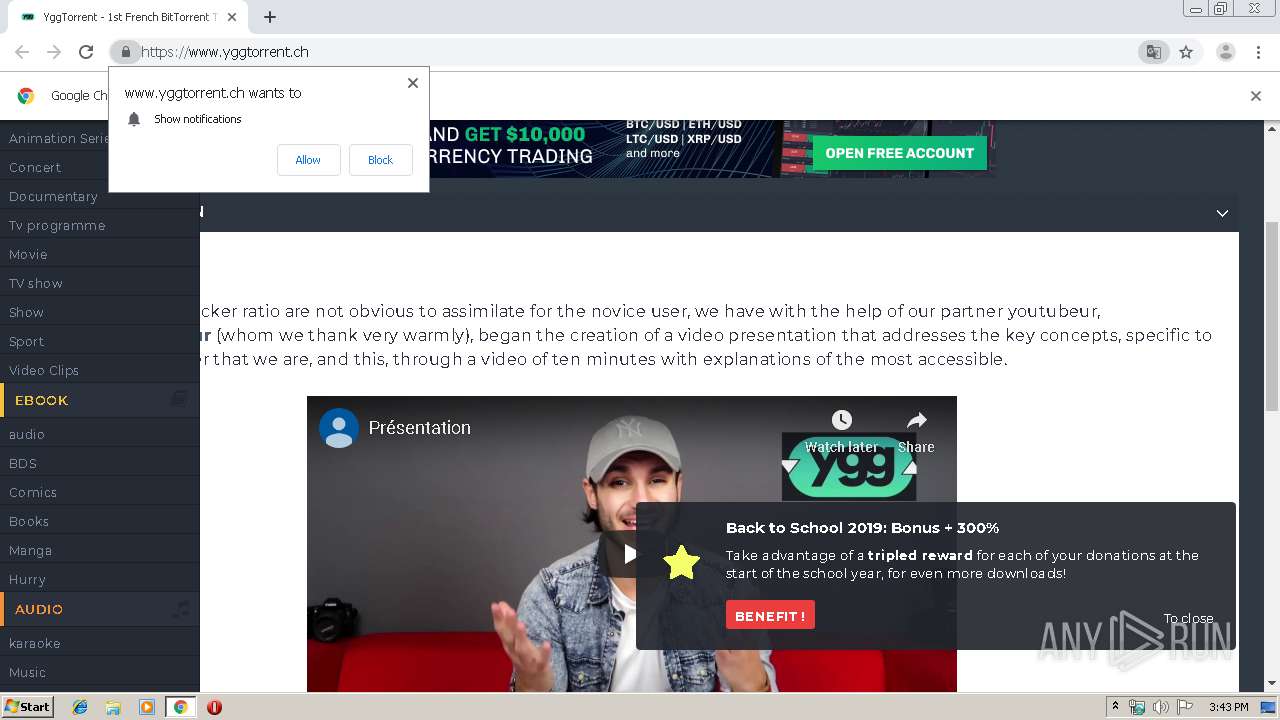Click the Action Center flag icon
The image size is (1280, 720).
click(x=1184, y=707)
